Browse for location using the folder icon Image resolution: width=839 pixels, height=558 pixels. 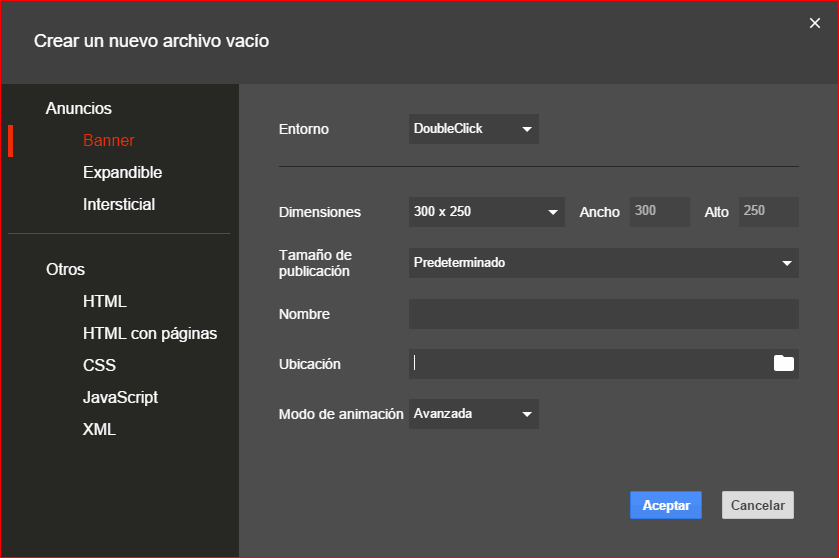[x=783, y=363]
